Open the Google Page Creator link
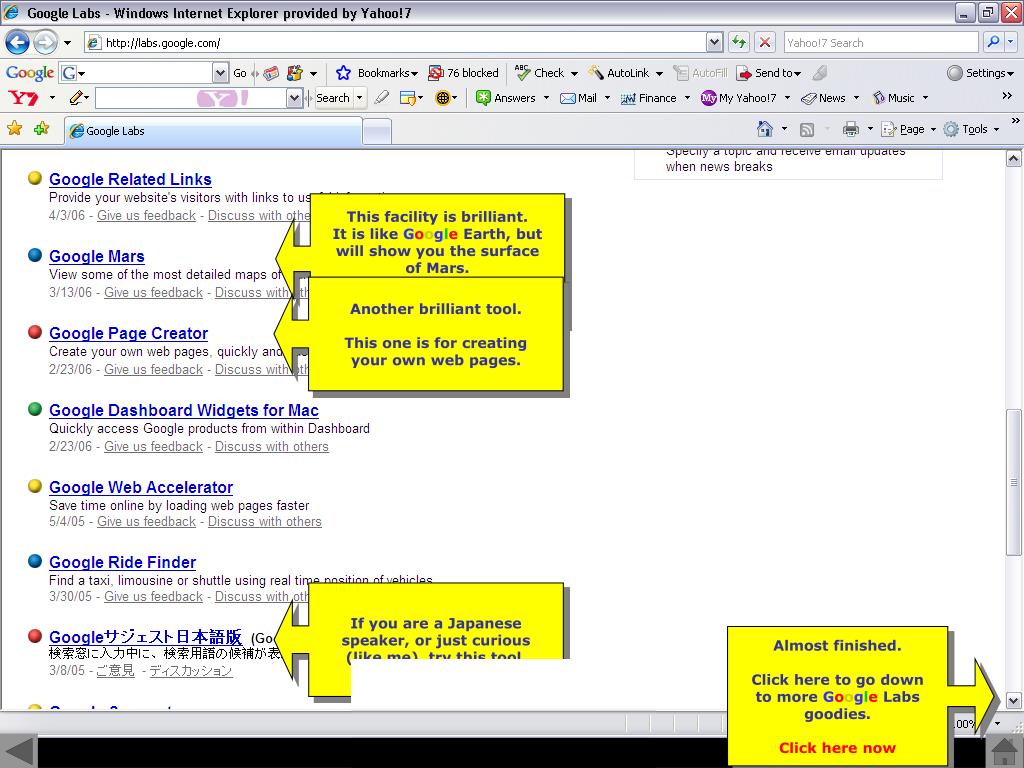Image resolution: width=1024 pixels, height=768 pixels. (128, 334)
